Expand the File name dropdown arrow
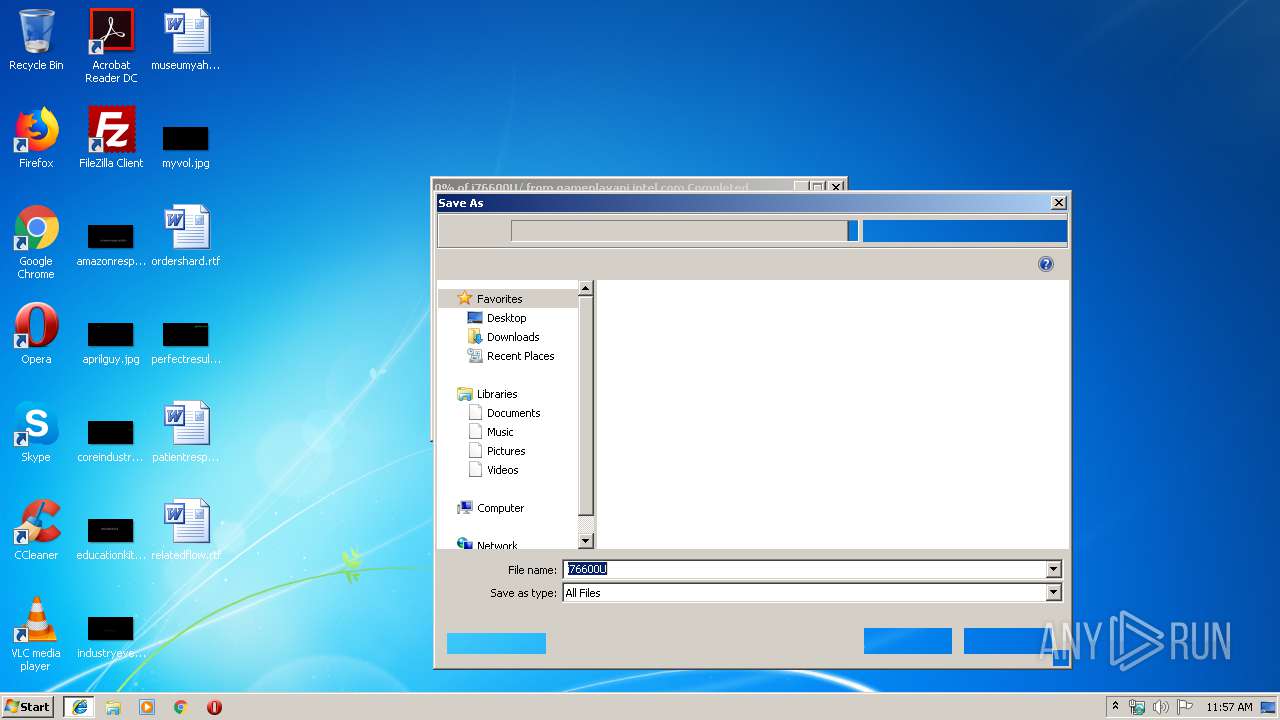This screenshot has height=720, width=1280. 1053,569
